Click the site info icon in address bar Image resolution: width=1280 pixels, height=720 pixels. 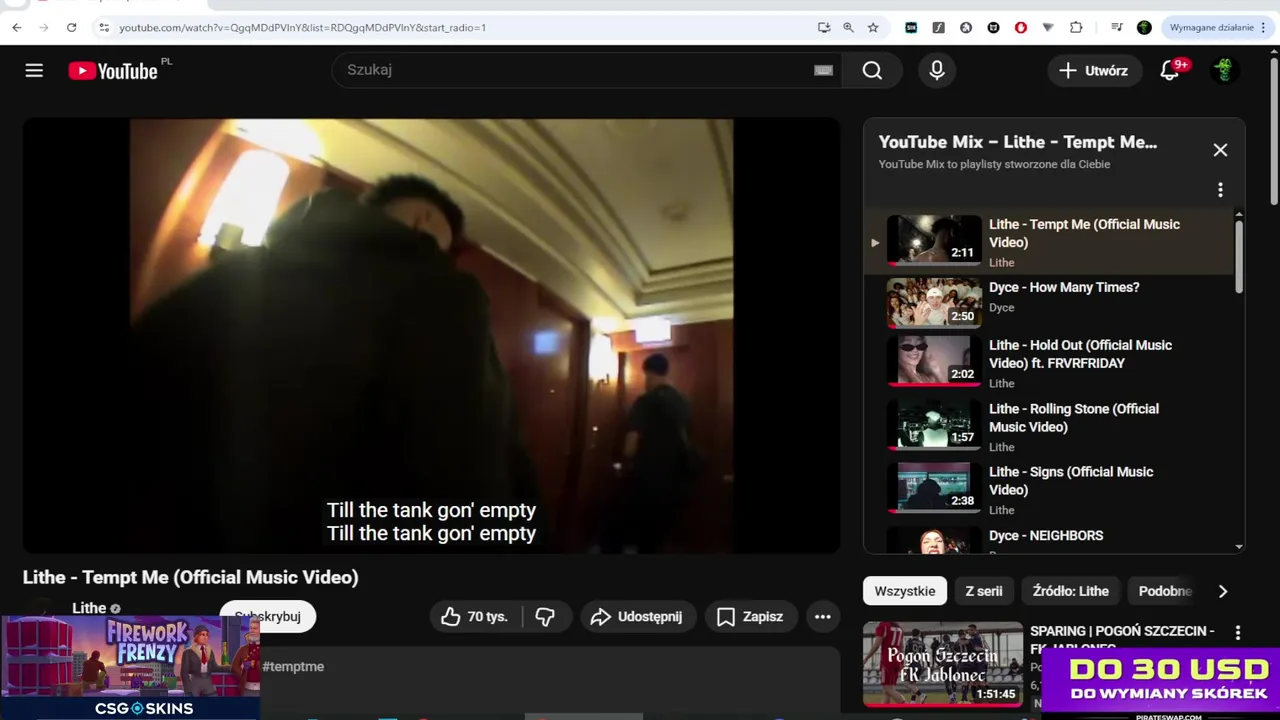pyautogui.click(x=104, y=27)
